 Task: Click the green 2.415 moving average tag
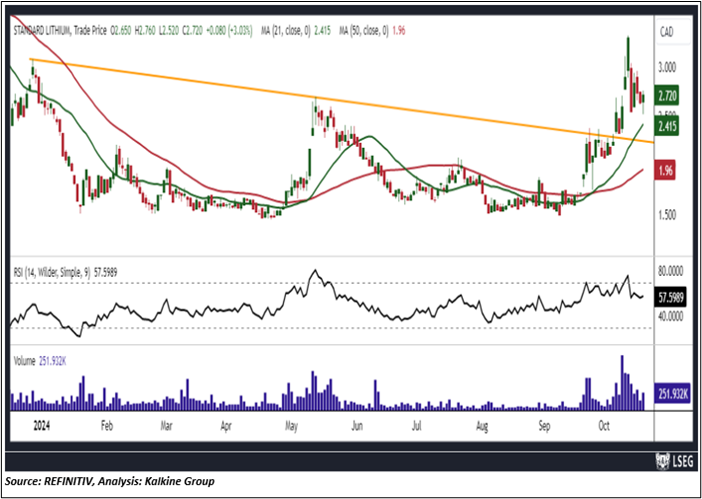click(667, 126)
